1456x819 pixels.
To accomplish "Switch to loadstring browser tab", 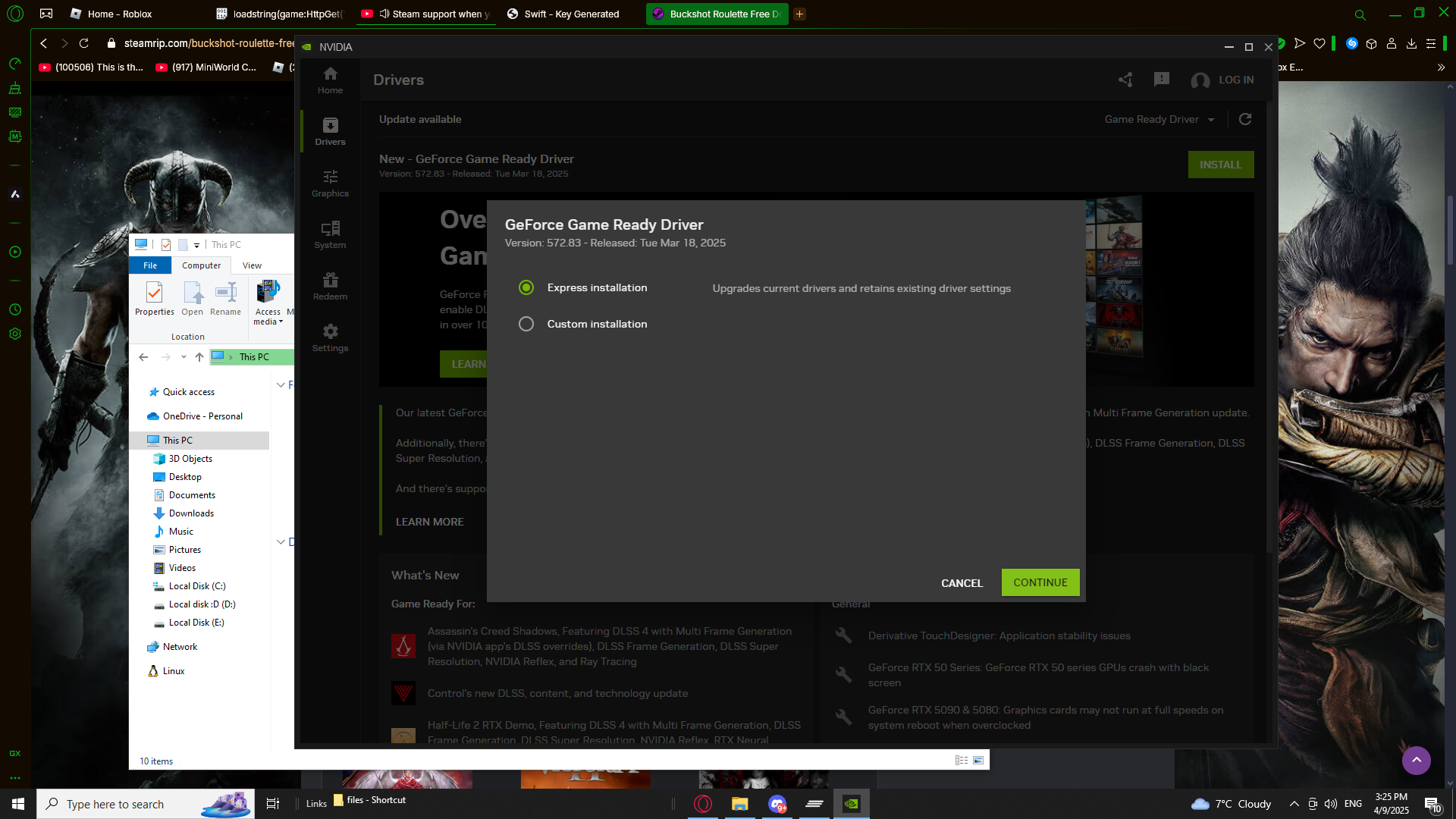I will tap(281, 14).
